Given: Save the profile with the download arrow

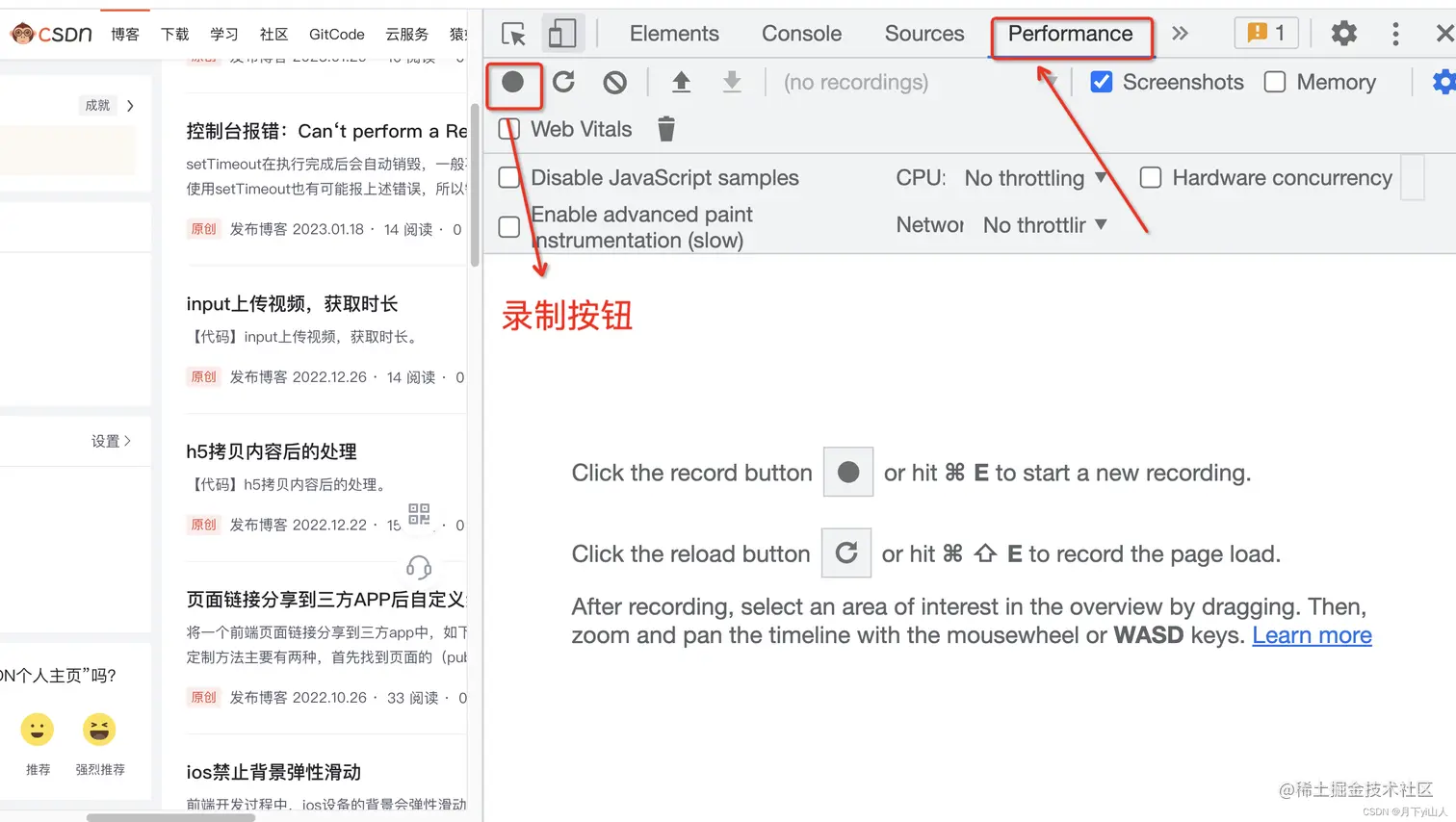Looking at the screenshot, I should (732, 82).
